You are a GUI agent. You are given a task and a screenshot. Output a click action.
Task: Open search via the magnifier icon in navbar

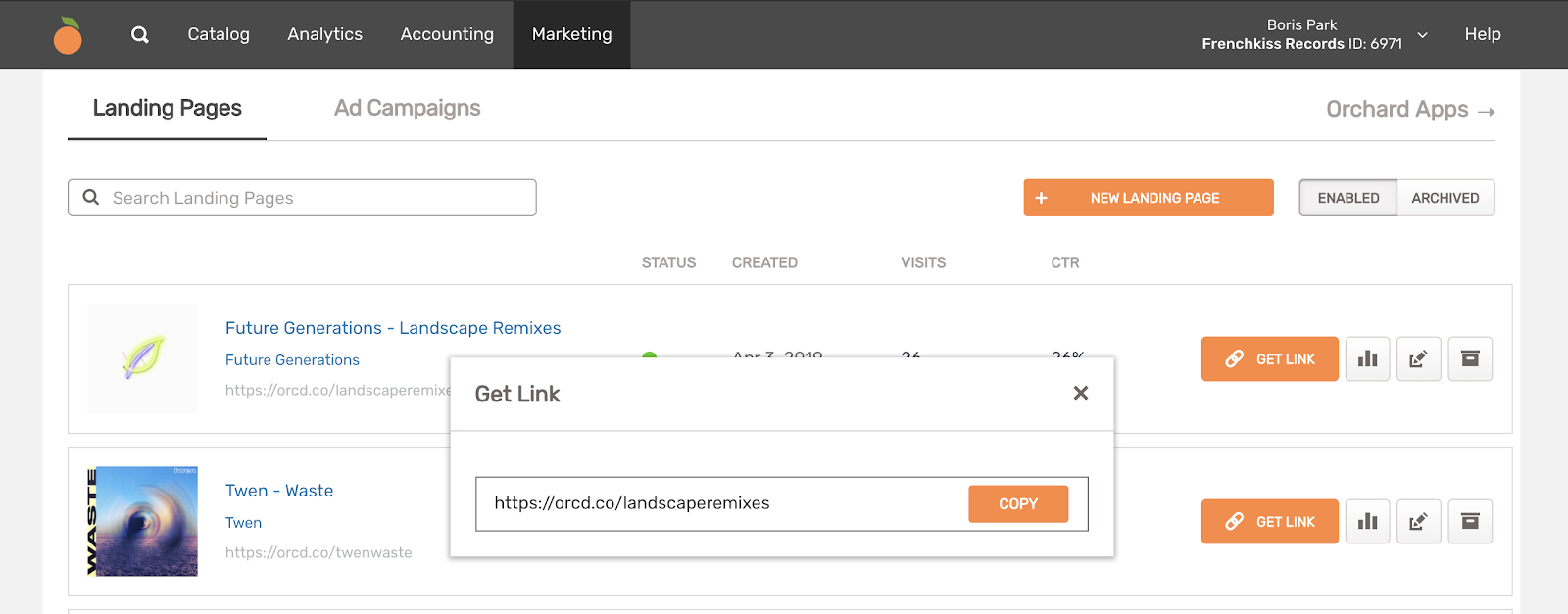140,35
